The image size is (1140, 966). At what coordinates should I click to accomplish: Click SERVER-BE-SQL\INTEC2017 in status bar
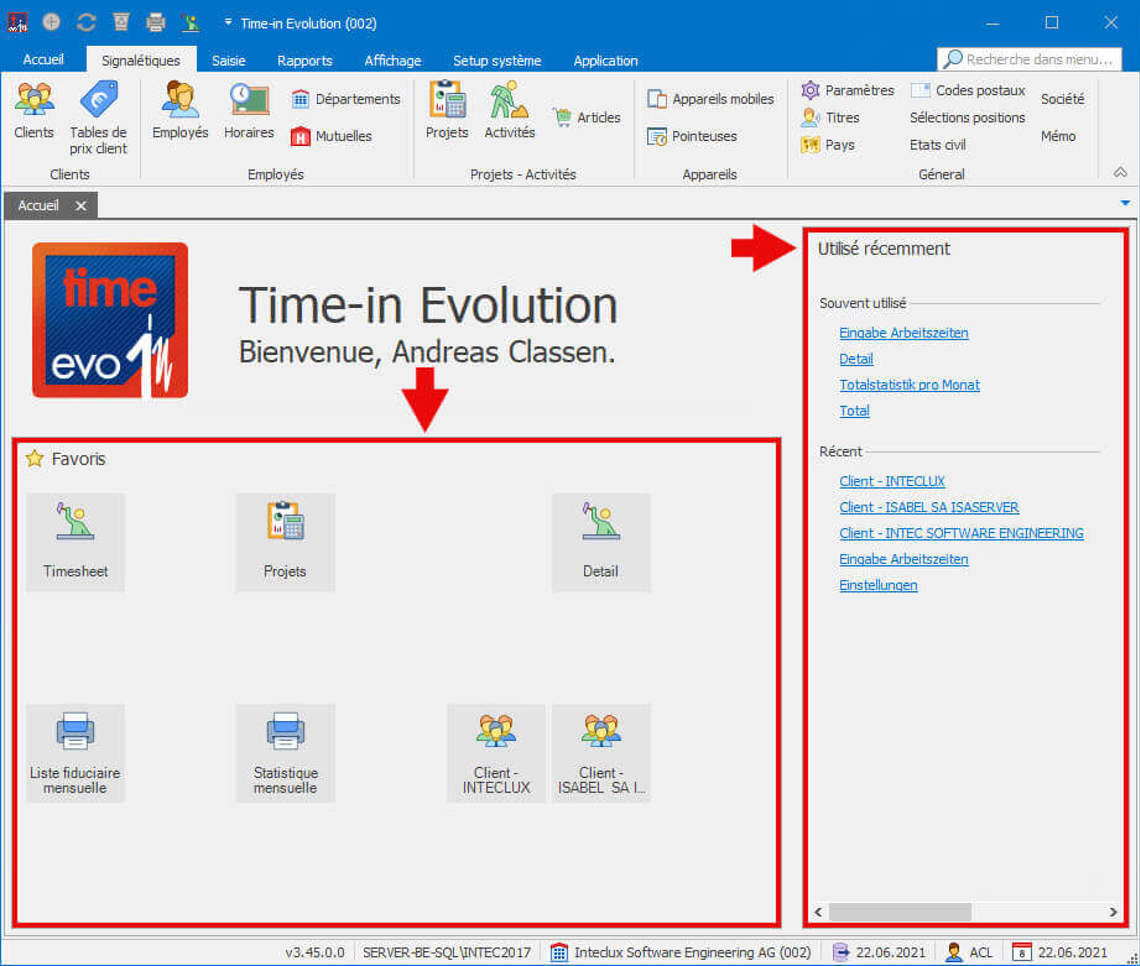(446, 952)
